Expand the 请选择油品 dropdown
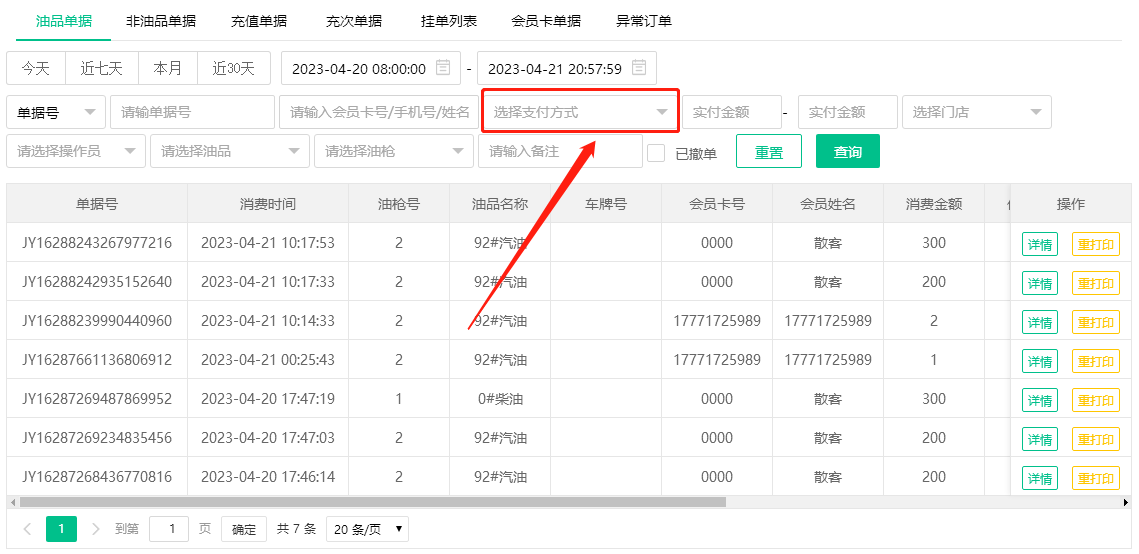 (230, 151)
